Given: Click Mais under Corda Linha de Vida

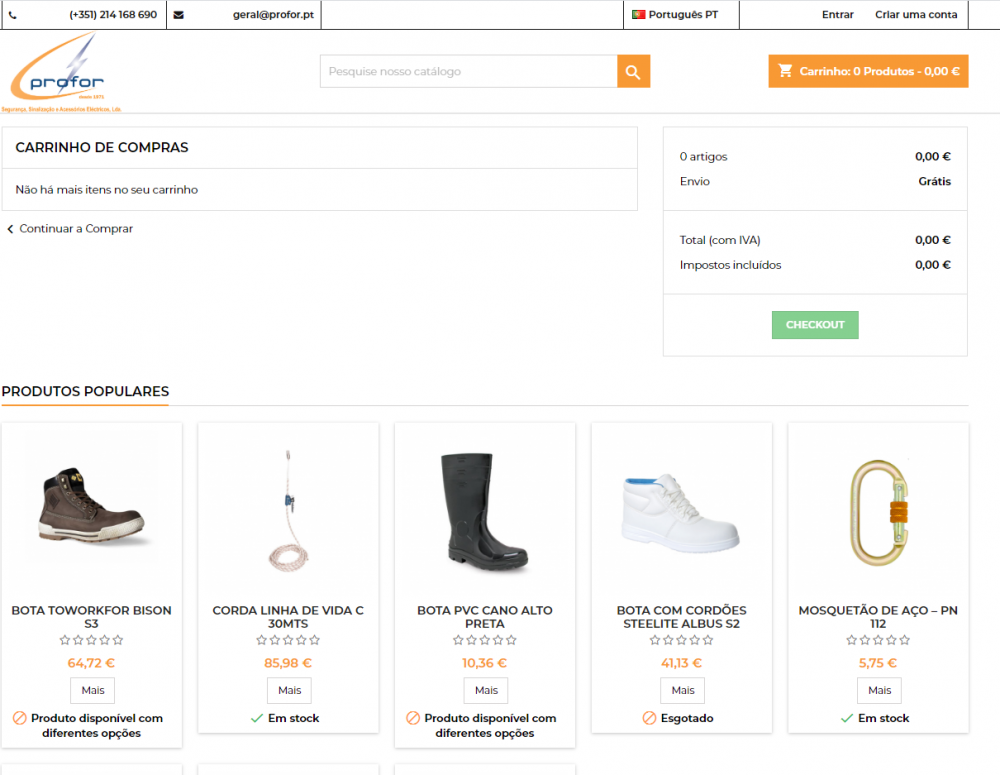Looking at the screenshot, I should [290, 690].
